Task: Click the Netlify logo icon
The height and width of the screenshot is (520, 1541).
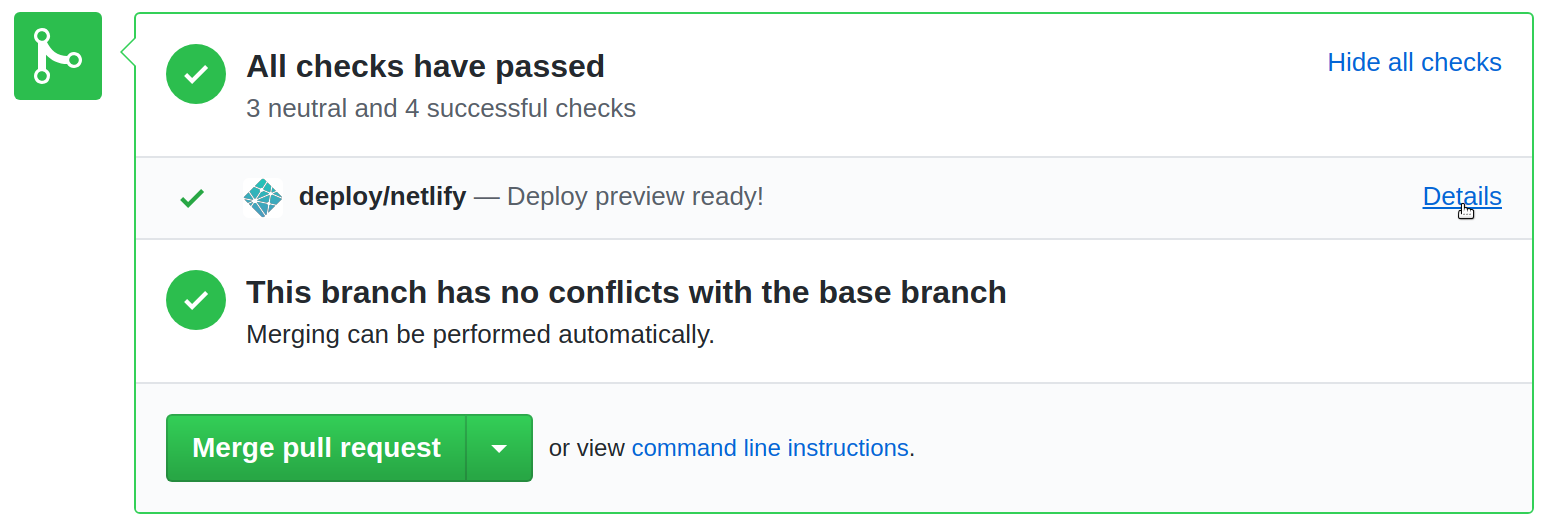Action: (x=263, y=198)
